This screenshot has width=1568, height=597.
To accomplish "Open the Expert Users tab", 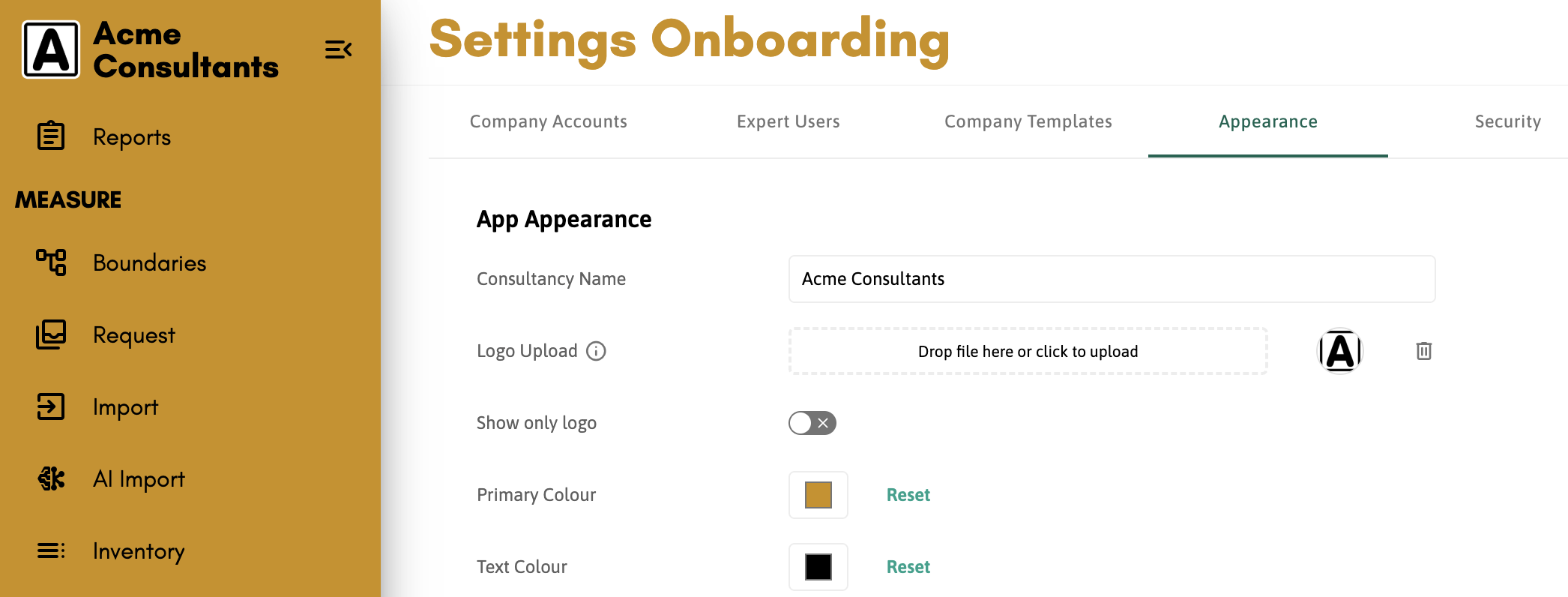I will click(x=788, y=121).
